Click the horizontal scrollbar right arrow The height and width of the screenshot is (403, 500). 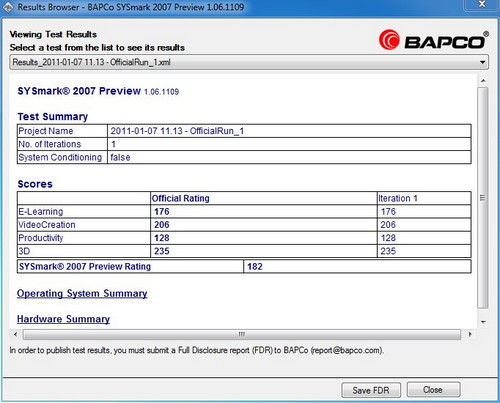[470, 334]
